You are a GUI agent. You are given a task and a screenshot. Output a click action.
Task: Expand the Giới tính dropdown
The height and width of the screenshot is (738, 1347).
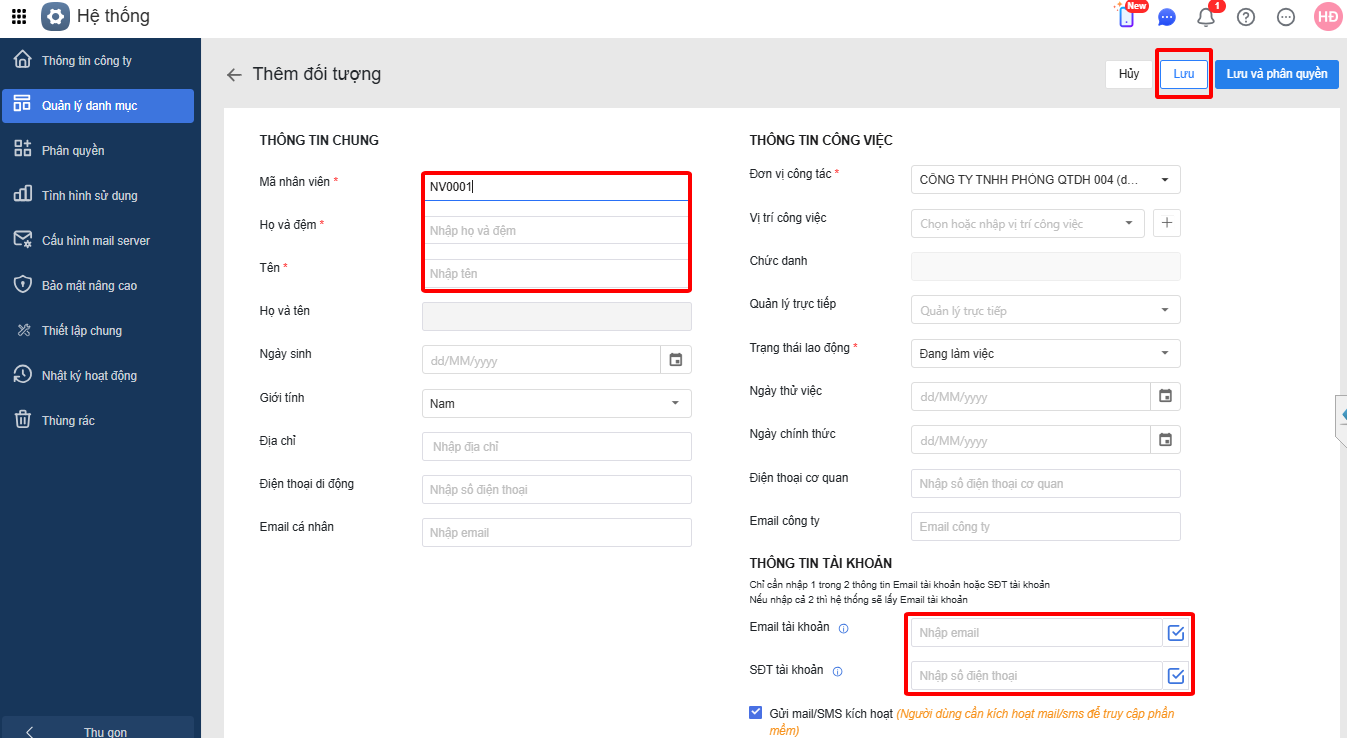pyautogui.click(x=675, y=404)
